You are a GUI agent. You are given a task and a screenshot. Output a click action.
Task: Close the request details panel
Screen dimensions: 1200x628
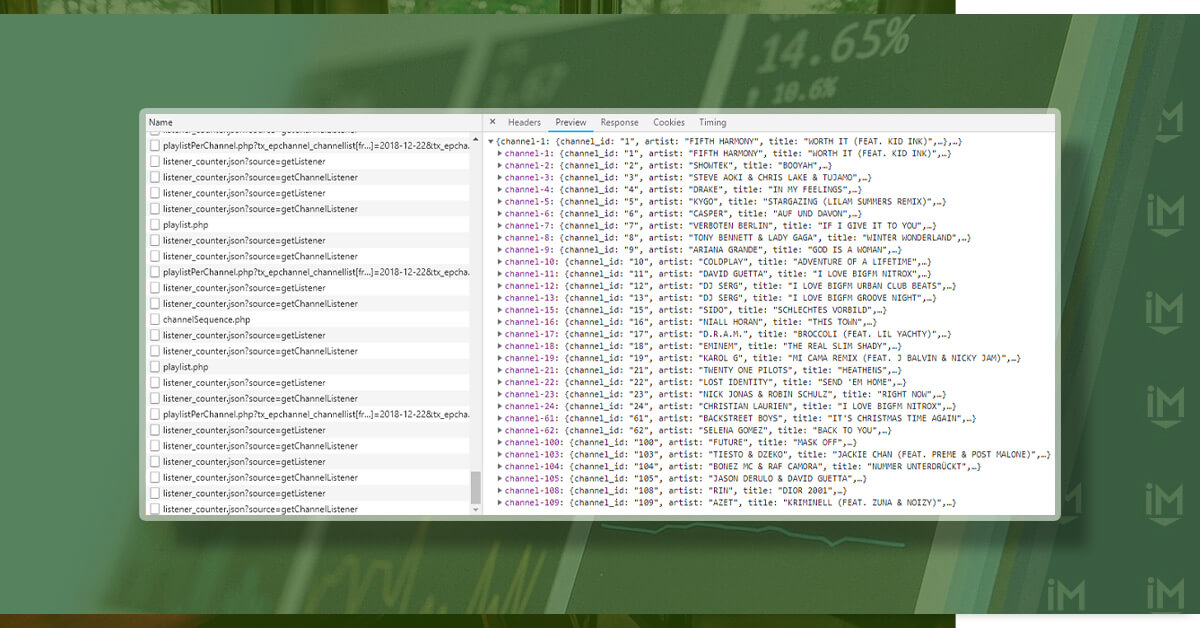(x=492, y=122)
